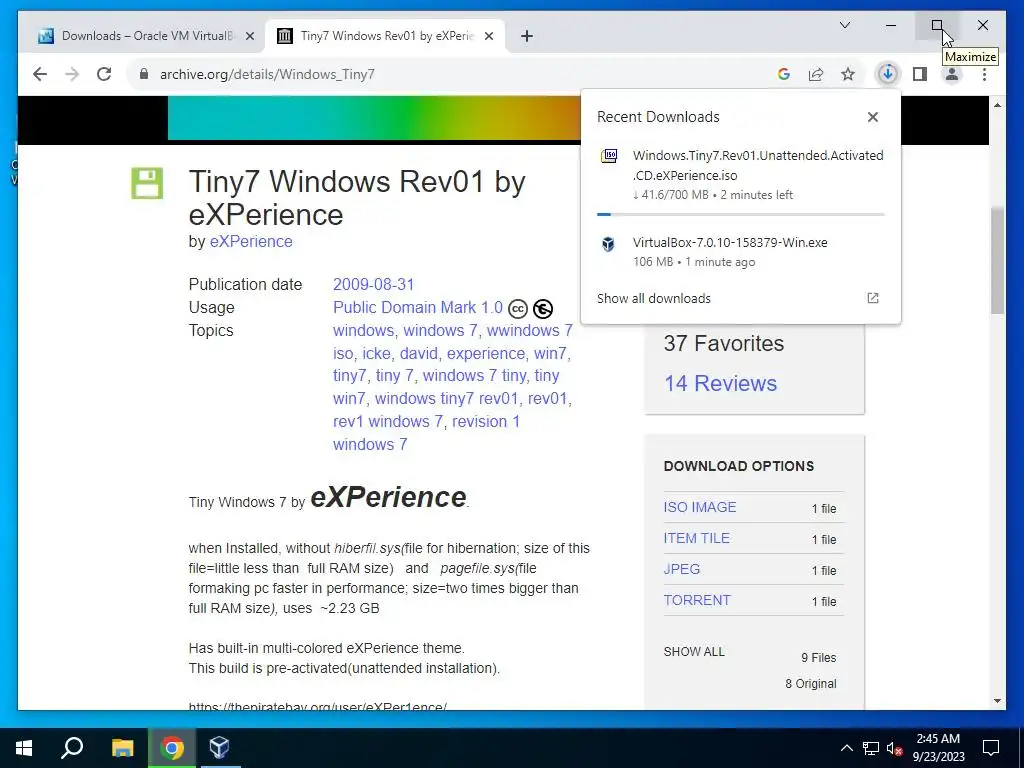Click SHOW ALL download files
This screenshot has width=1024, height=768.
(x=694, y=652)
